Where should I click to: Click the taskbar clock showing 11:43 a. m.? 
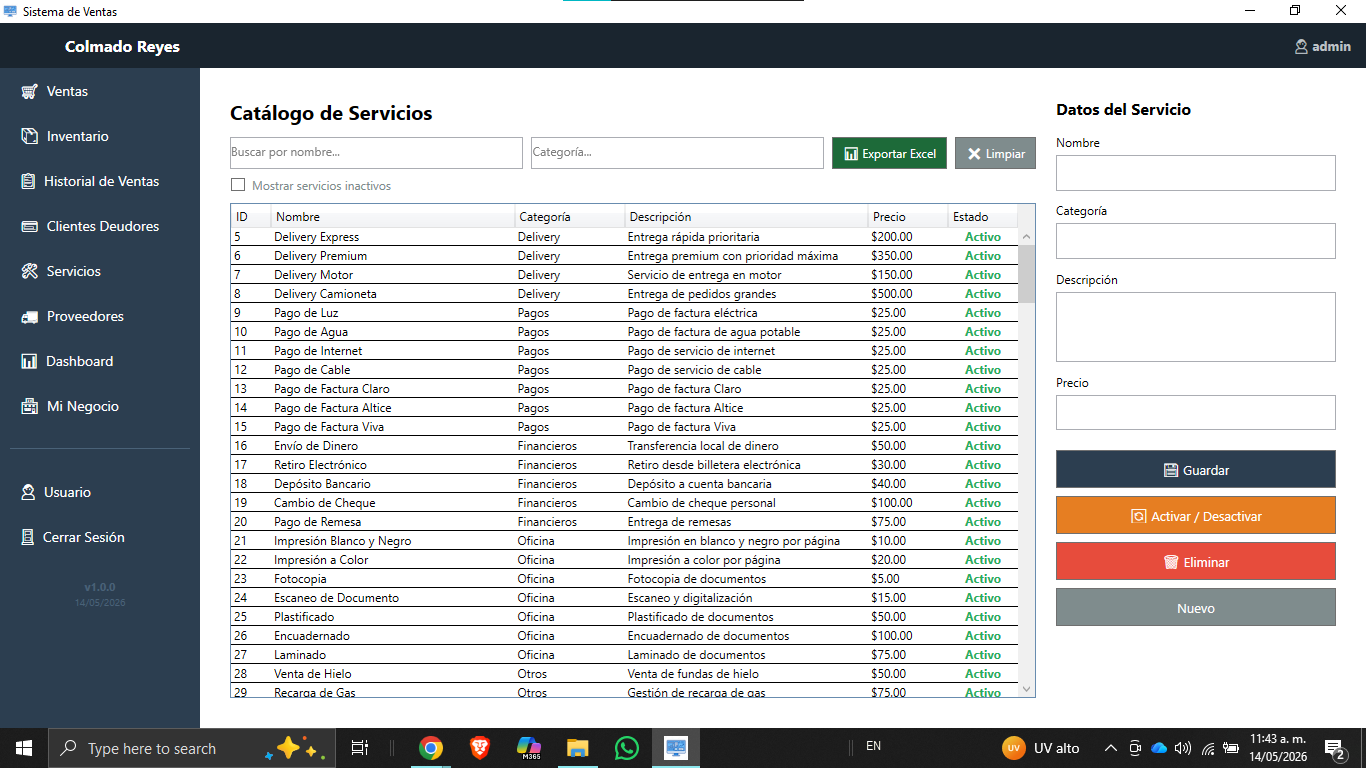click(x=1279, y=748)
